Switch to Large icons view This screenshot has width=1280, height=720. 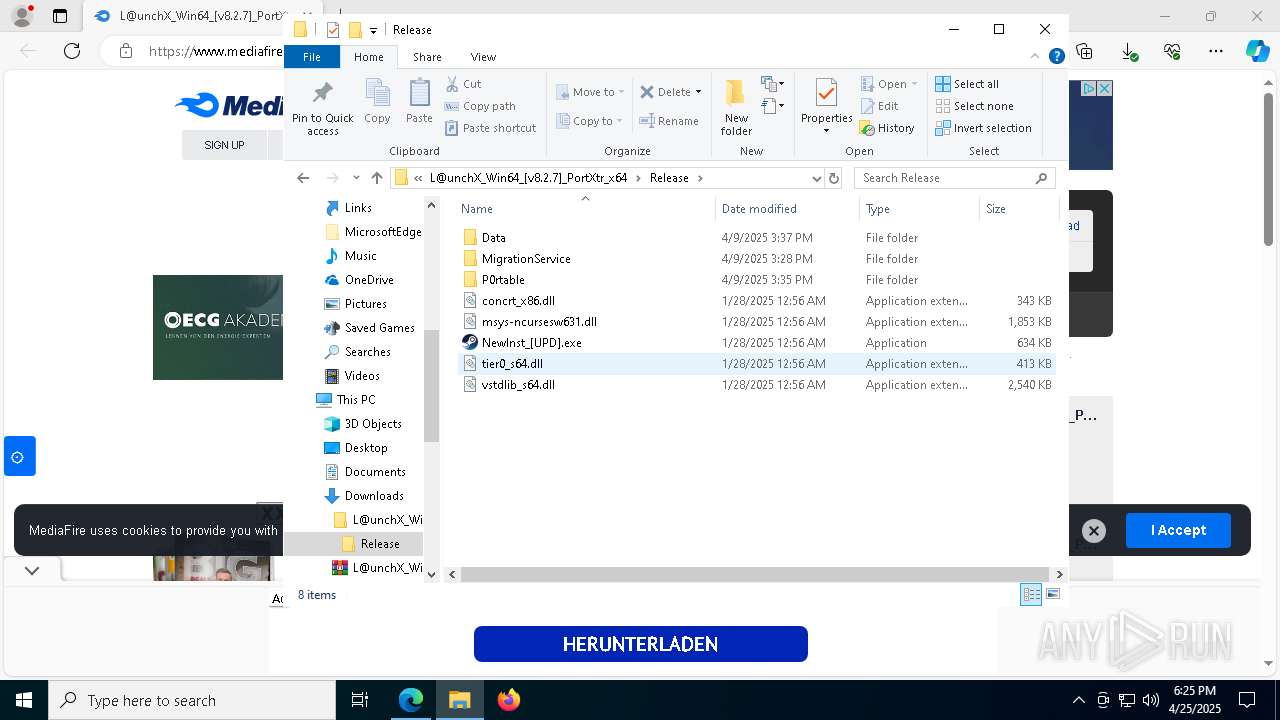[x=1052, y=595]
